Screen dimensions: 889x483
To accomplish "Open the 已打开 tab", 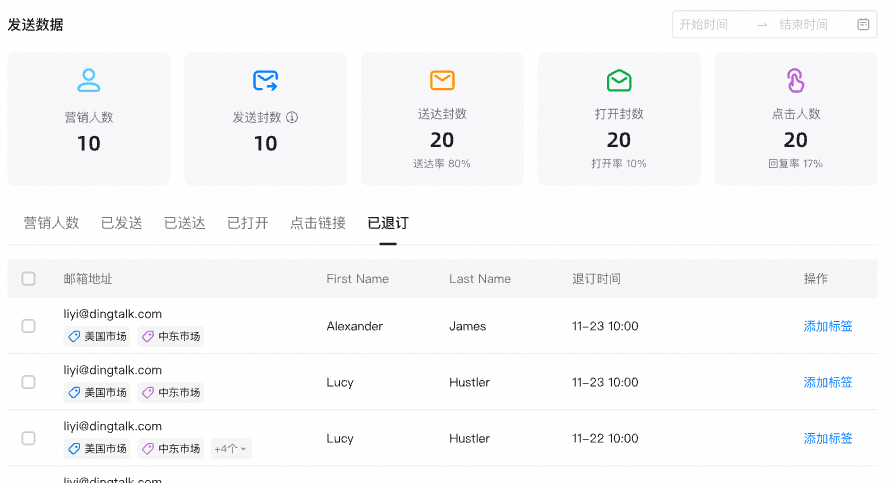I will pos(248,223).
